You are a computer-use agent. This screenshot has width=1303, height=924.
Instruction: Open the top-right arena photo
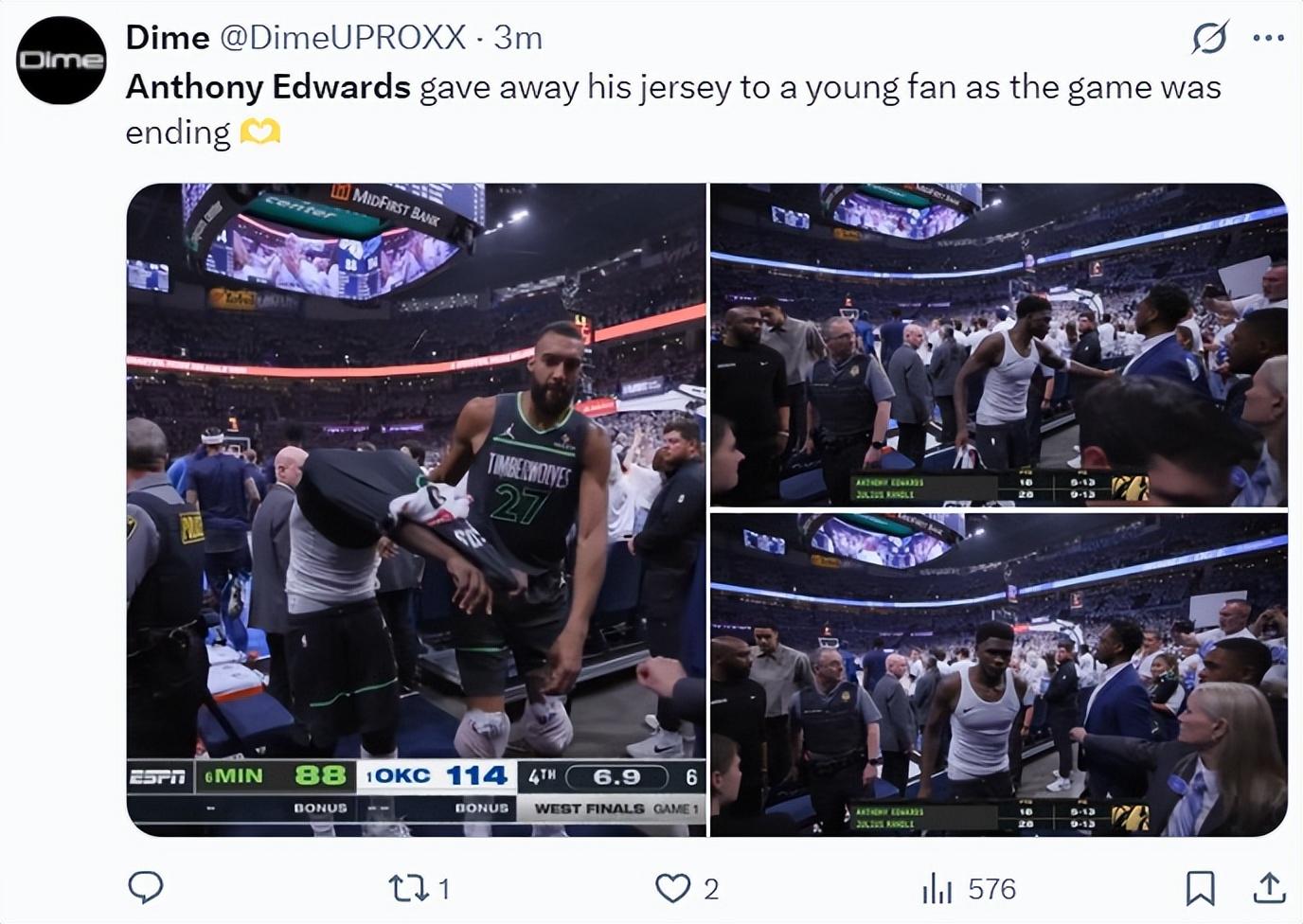998,344
